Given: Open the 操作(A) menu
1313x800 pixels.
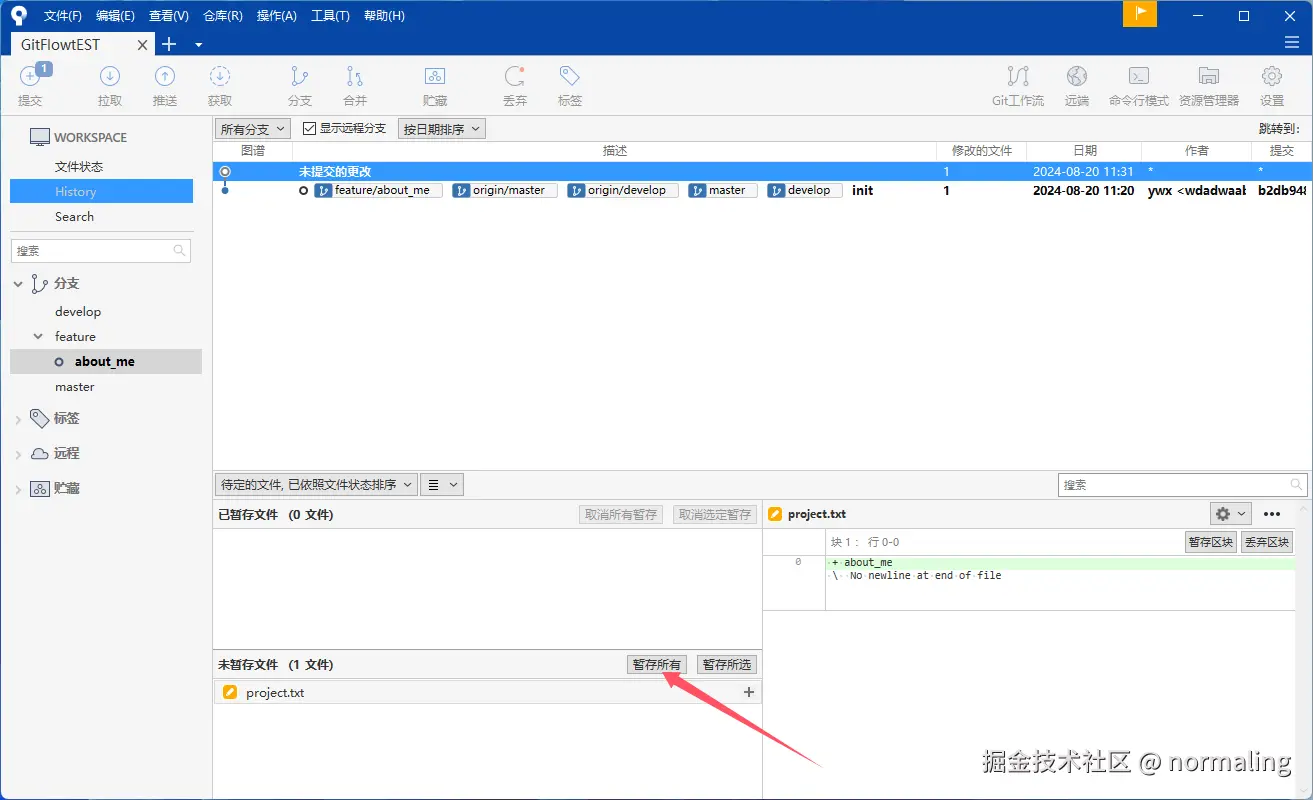Looking at the screenshot, I should pyautogui.click(x=277, y=16).
